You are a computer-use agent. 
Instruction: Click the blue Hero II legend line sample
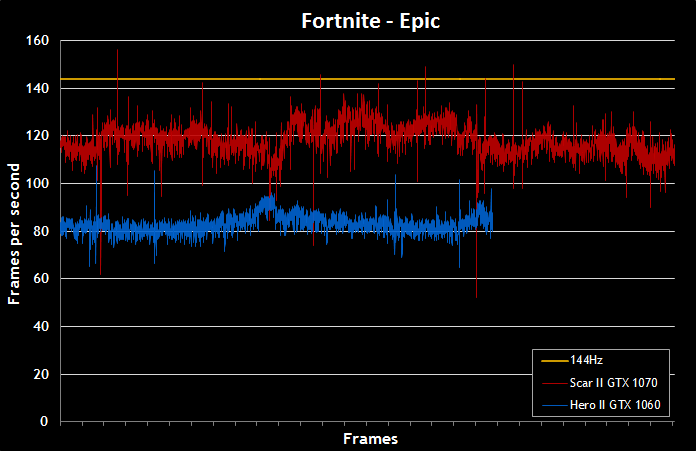coord(555,405)
